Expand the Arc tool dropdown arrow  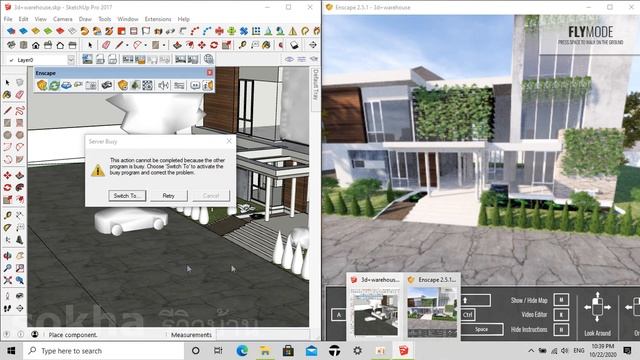click(x=146, y=45)
